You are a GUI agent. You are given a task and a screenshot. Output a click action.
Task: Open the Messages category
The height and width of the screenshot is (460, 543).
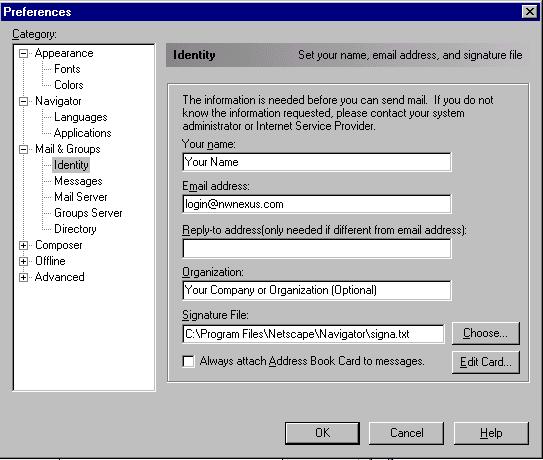78,181
